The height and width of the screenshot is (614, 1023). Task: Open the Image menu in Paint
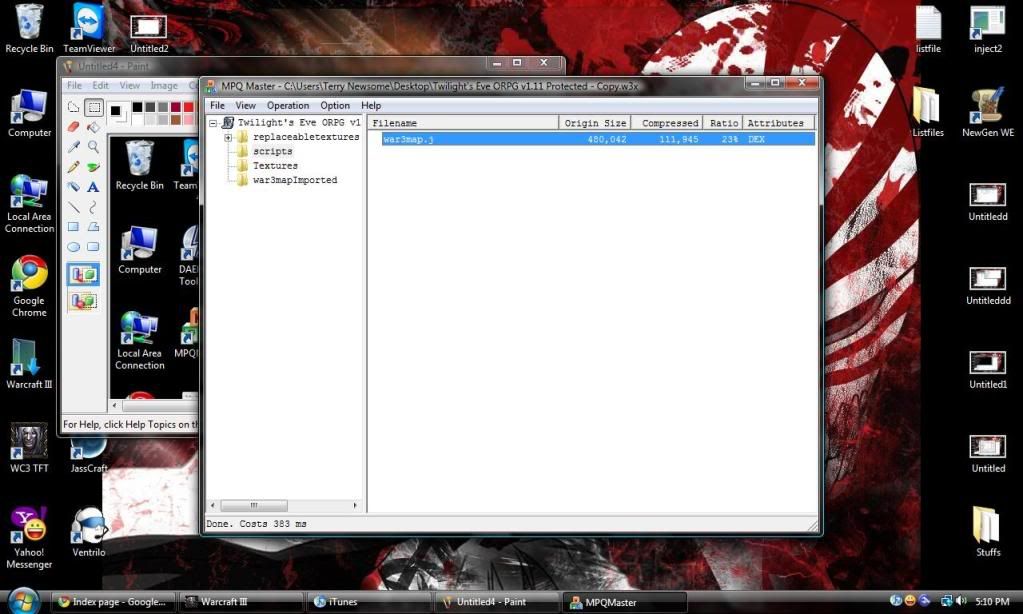click(164, 85)
